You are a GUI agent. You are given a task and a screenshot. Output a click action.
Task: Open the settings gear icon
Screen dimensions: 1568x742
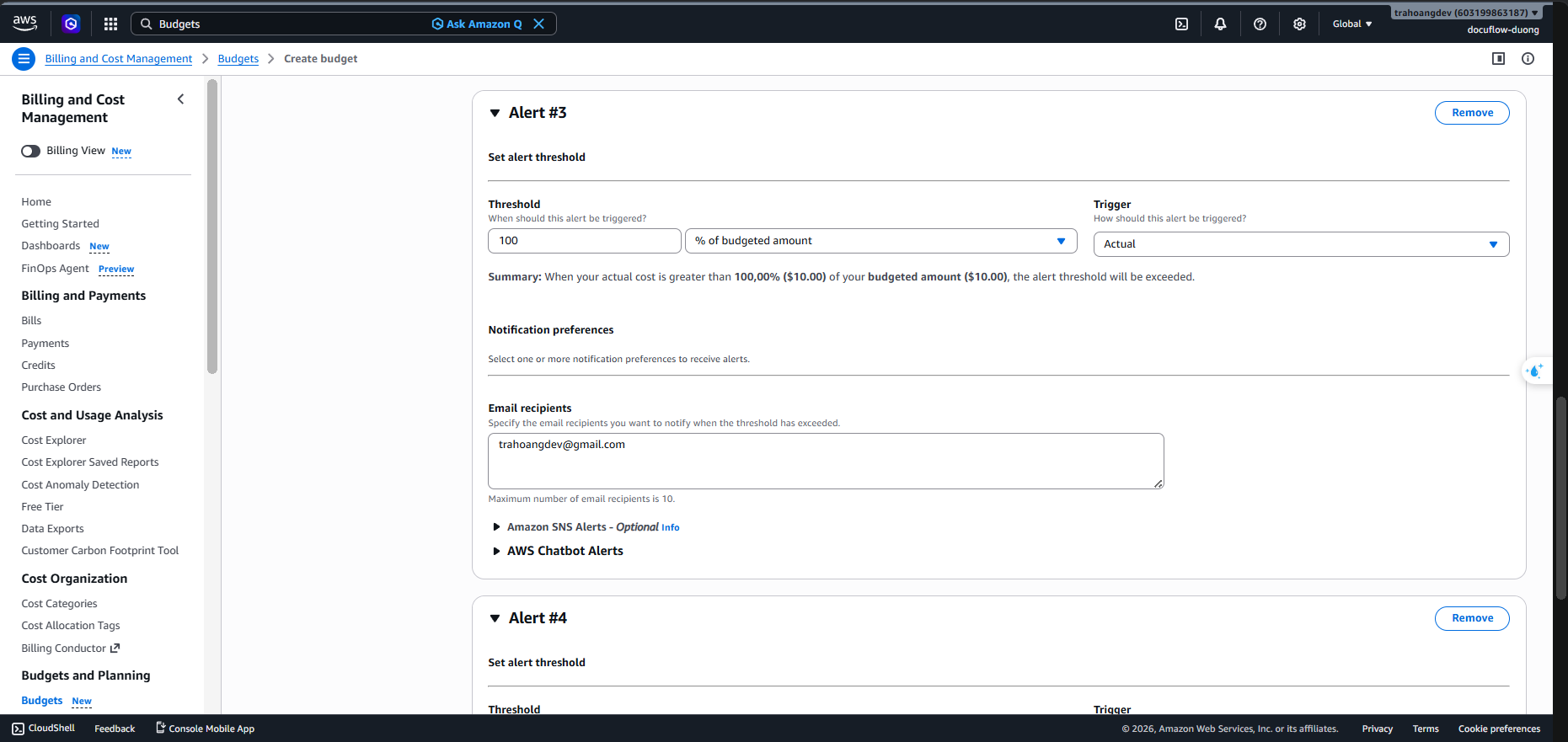1299,24
